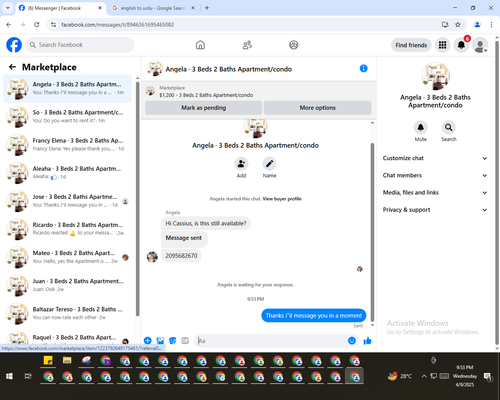500x400 pixels.
Task: Open a new browser tab
Action: (x=207, y=8)
